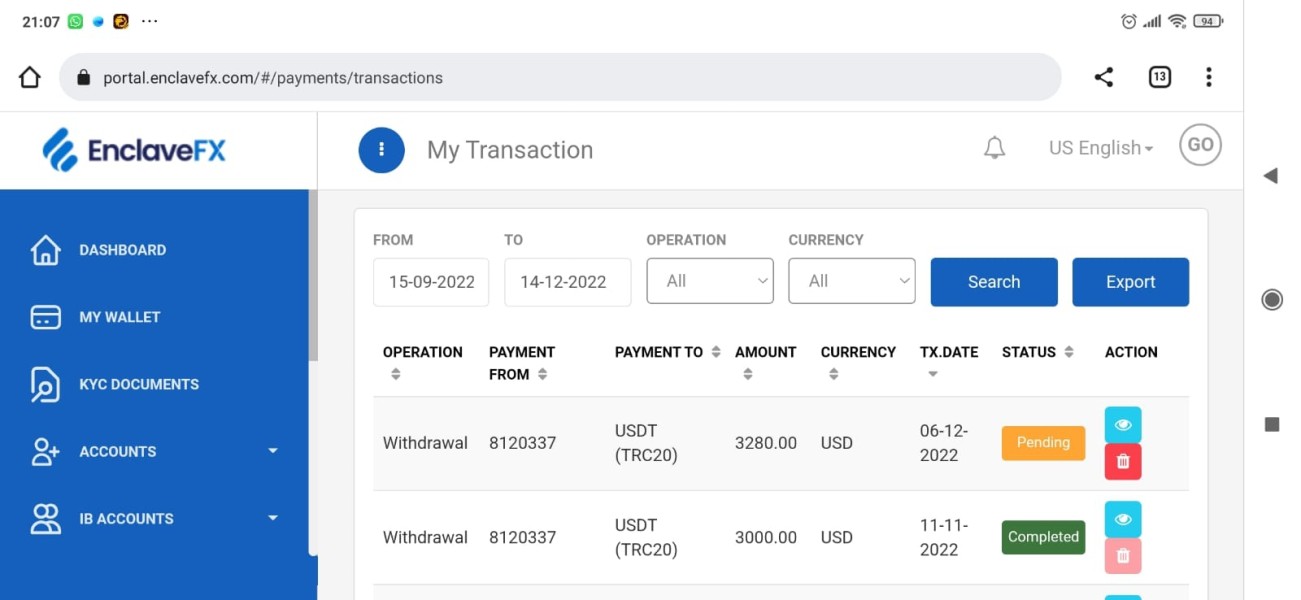Open the browser tabs counter
The image size is (1301, 600).
[x=1159, y=77]
